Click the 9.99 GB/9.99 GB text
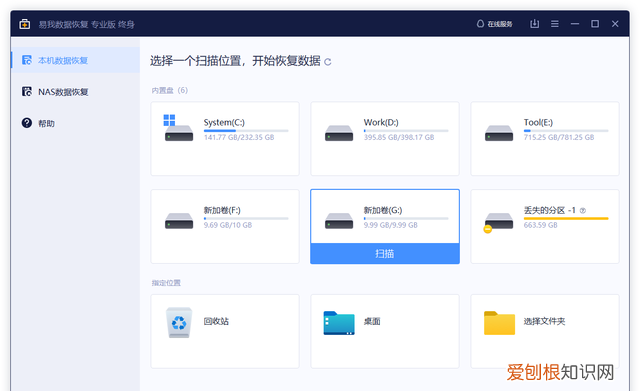 coord(391,225)
